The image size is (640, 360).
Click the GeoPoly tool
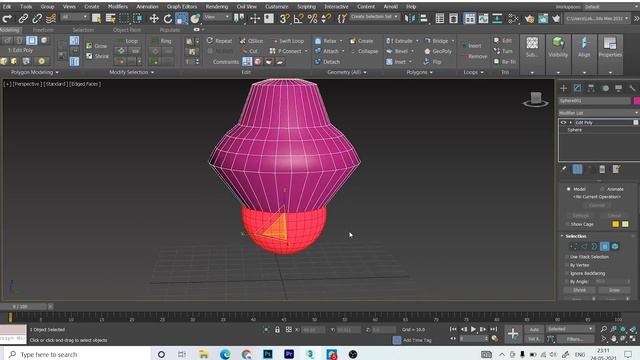tap(438, 51)
